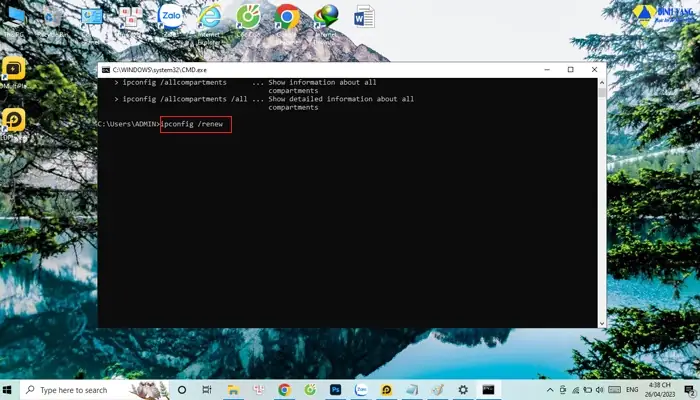Open the Control Panel desktop shortcut
The height and width of the screenshot is (400, 700).
pos(92,19)
